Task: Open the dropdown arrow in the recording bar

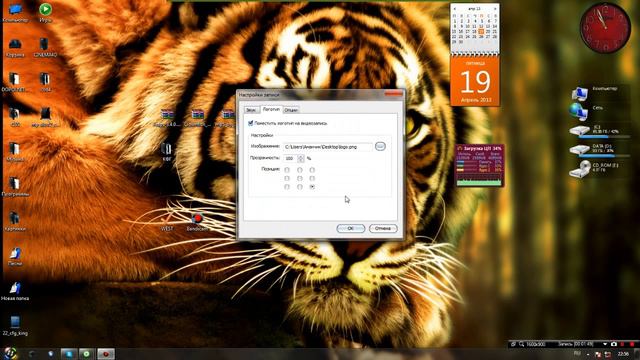Action: [x=605, y=344]
